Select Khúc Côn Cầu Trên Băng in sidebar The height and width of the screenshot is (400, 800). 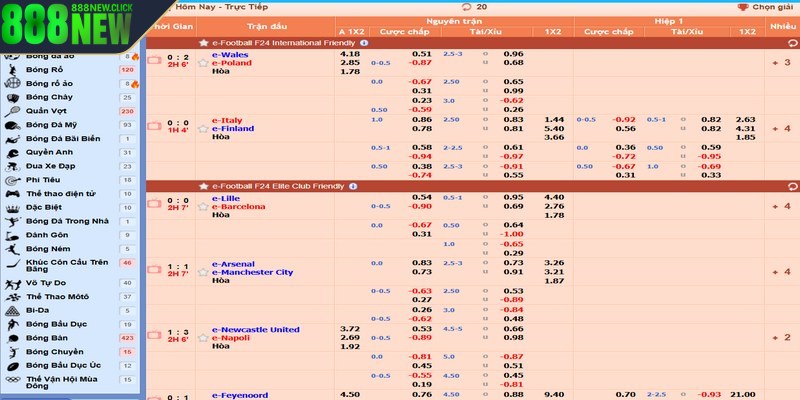67,266
